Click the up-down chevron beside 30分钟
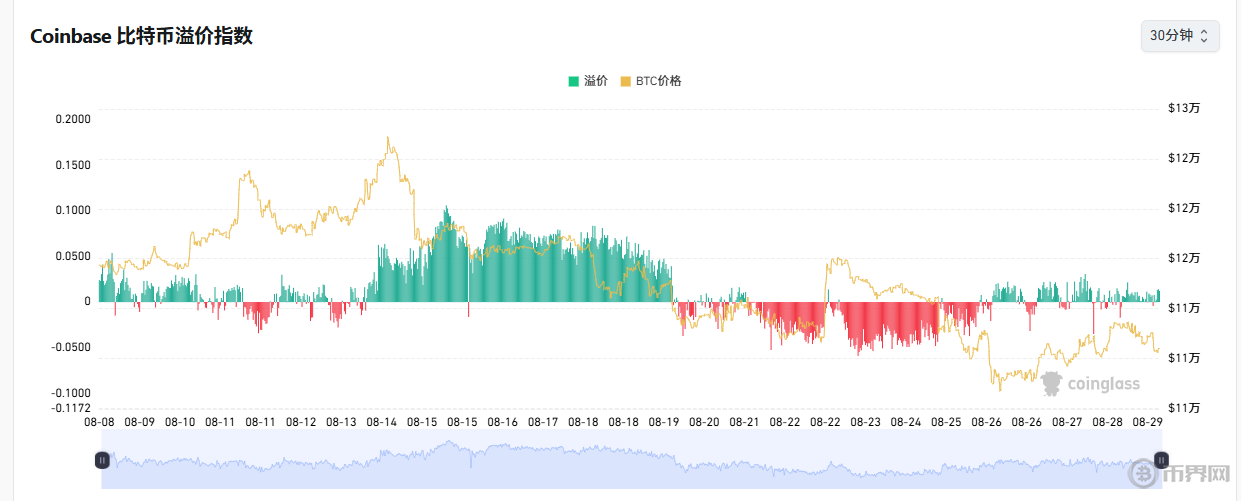Viewport: 1241px width, 501px height. [x=1204, y=35]
